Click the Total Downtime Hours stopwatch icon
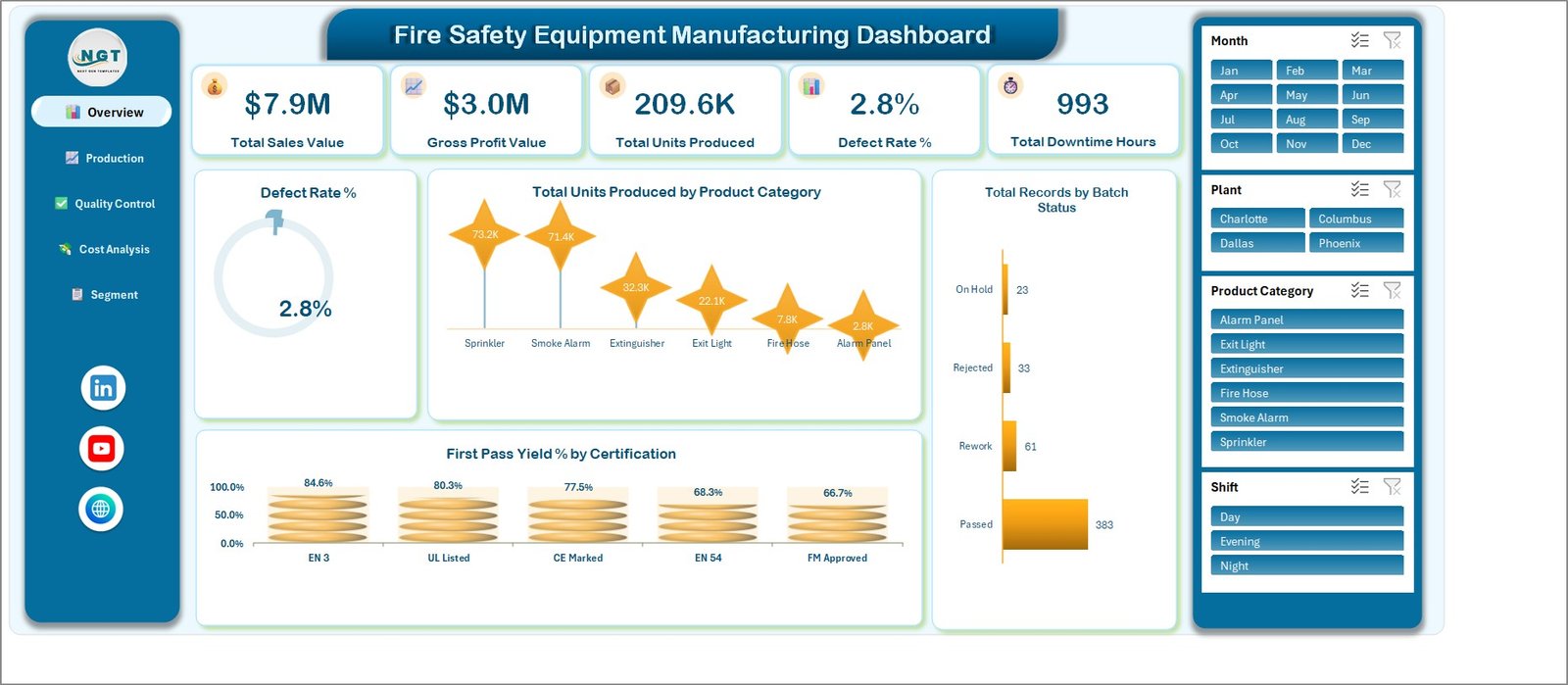Image resolution: width=1568 pixels, height=685 pixels. pyautogui.click(x=1010, y=86)
